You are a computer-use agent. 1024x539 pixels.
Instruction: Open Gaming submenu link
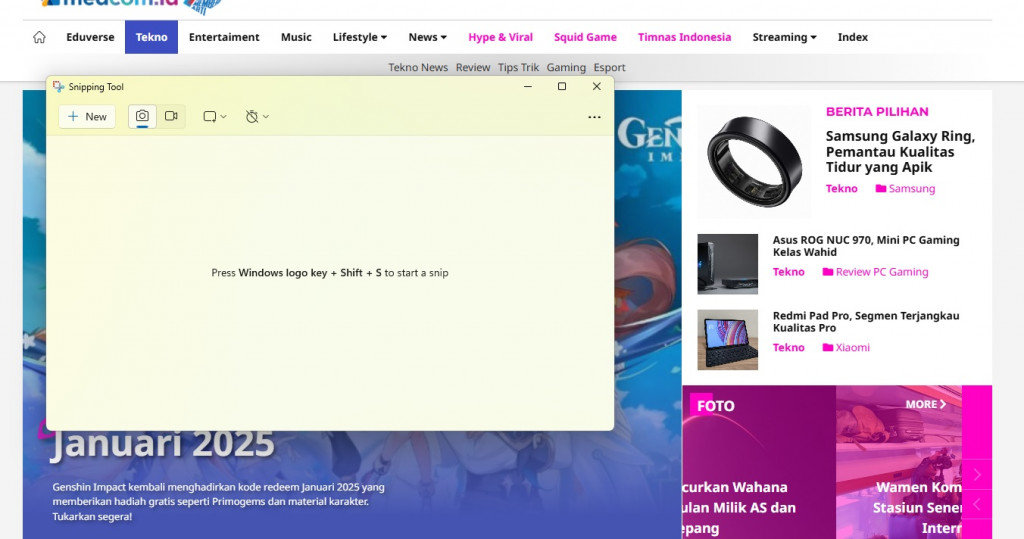[x=566, y=67]
